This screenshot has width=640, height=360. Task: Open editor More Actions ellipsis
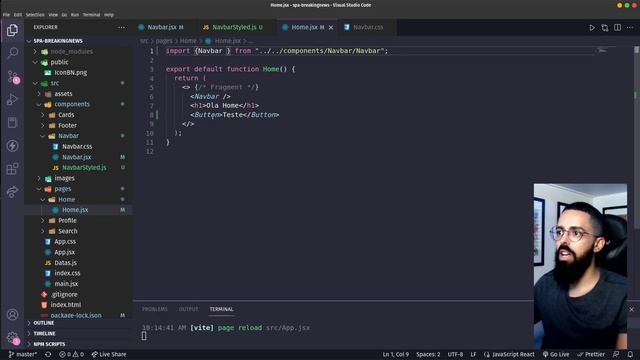pos(630,27)
